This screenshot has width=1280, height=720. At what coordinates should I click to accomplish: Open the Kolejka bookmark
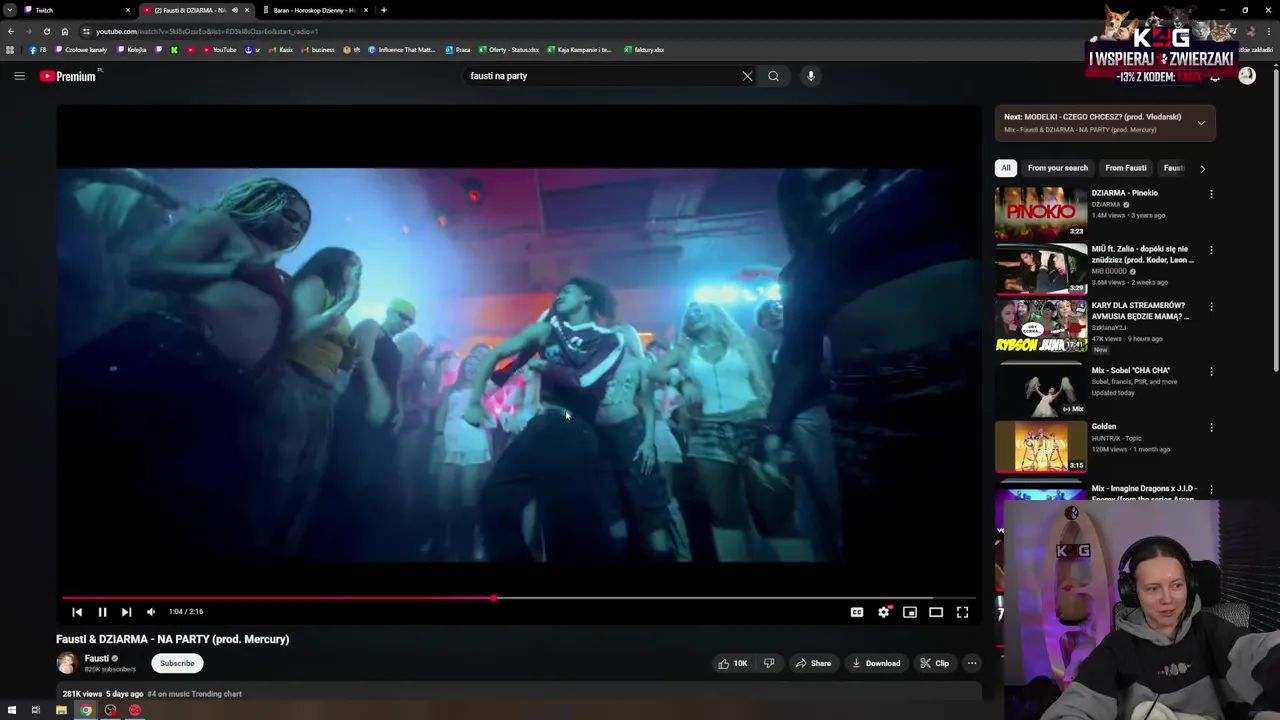(132, 49)
